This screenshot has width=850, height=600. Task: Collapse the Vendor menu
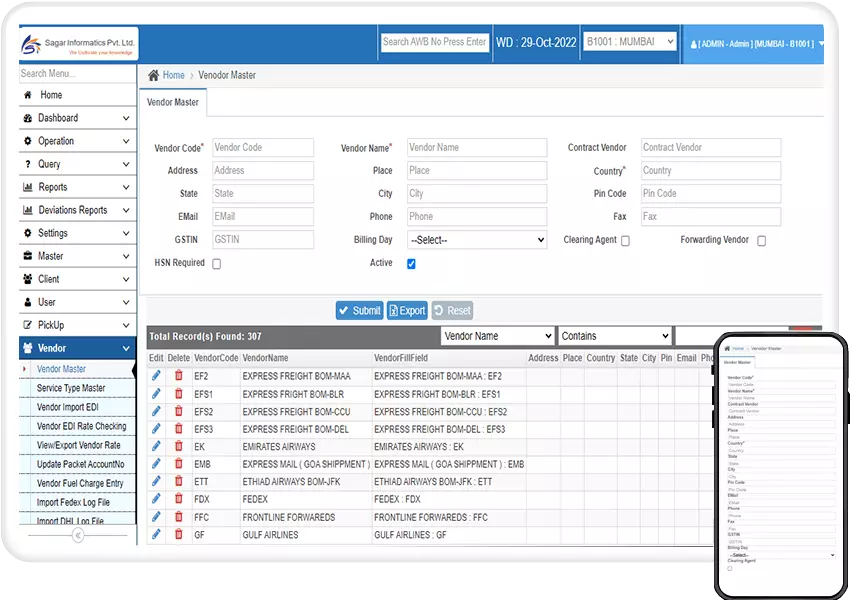pyautogui.click(x=78, y=348)
